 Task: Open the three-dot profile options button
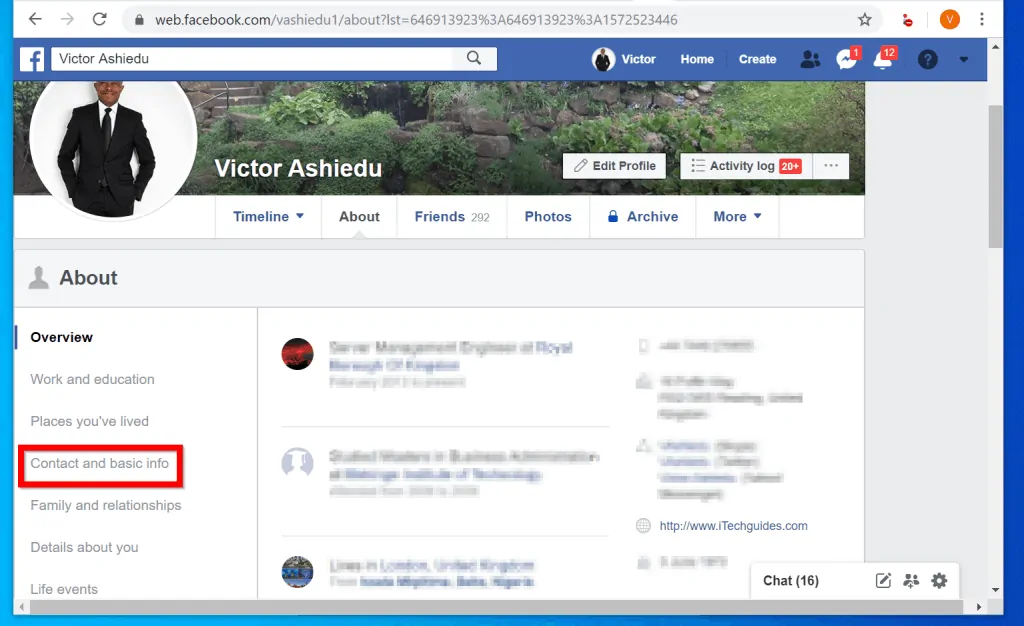click(831, 166)
